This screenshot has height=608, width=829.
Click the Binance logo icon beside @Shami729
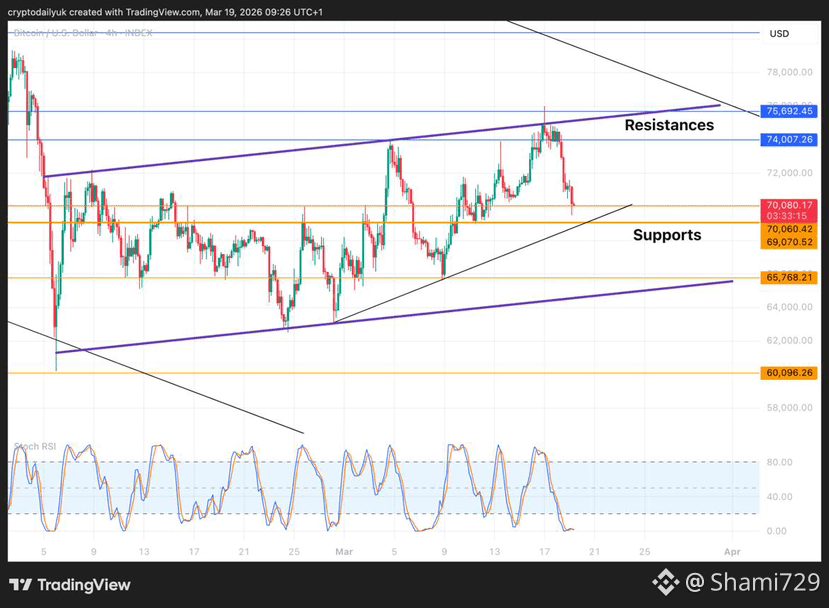(x=666, y=583)
